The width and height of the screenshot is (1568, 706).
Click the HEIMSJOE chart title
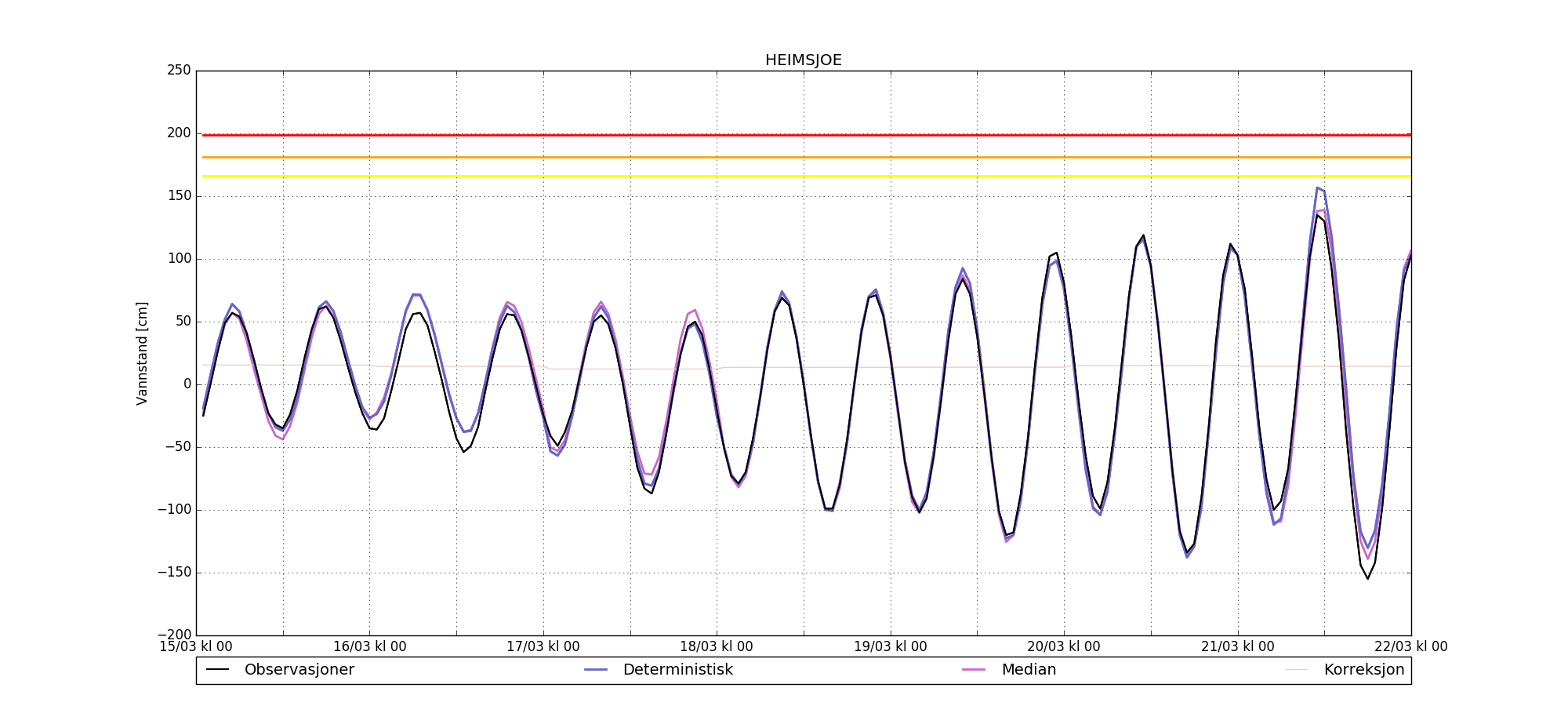click(803, 60)
